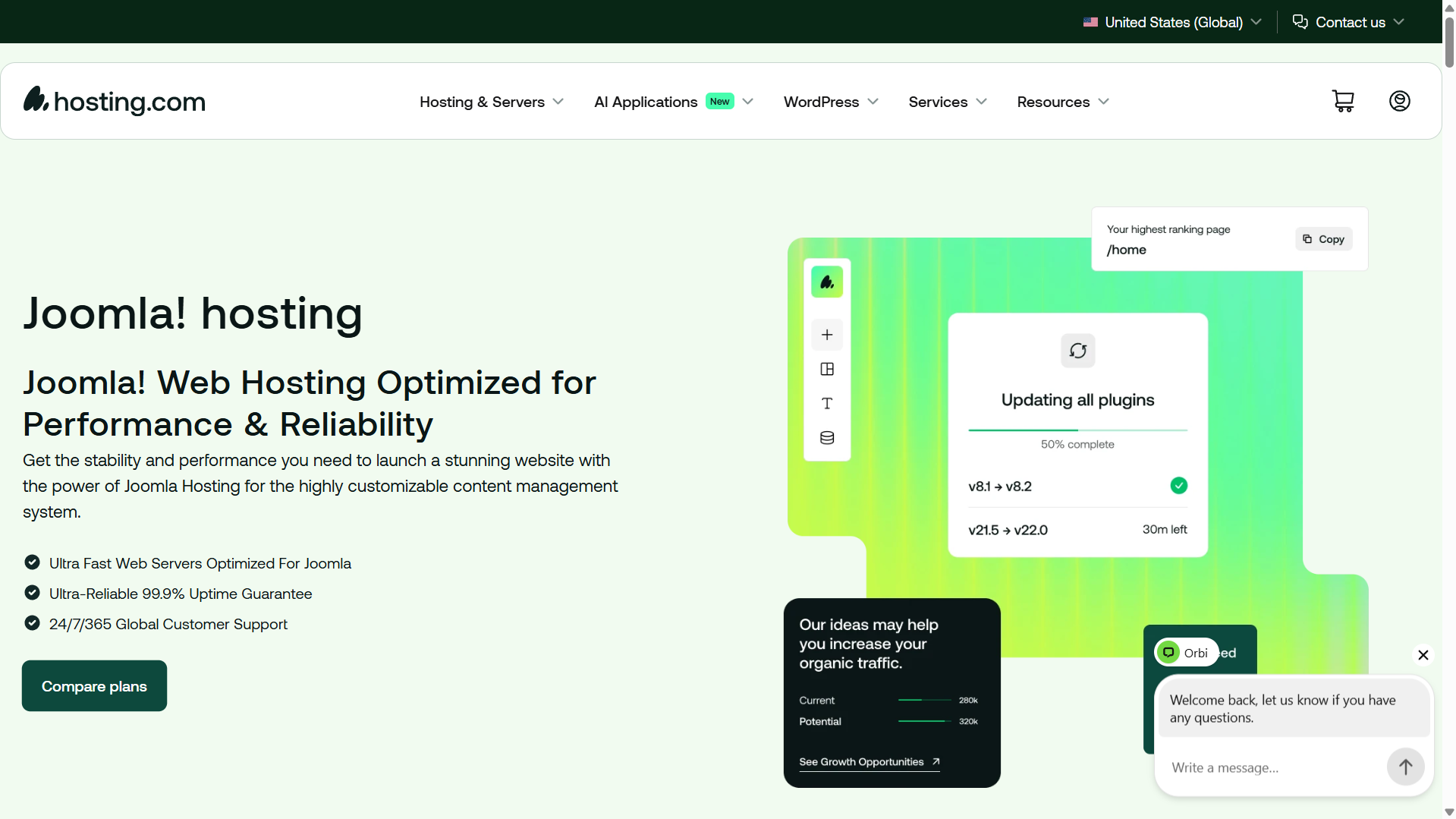The width and height of the screenshot is (1456, 819).
Task: Click 24/7/365 Global Customer Support text
Action: 168,624
